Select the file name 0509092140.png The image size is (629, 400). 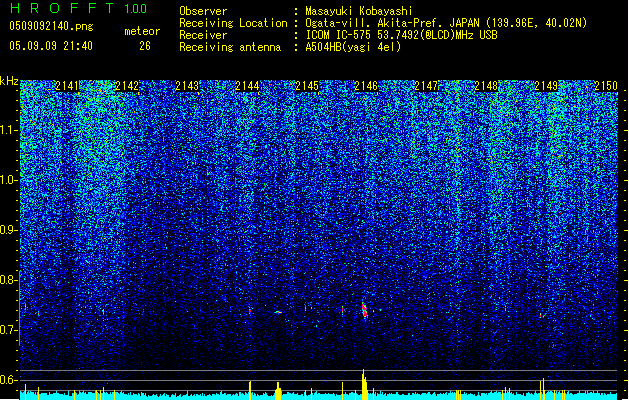point(51,26)
